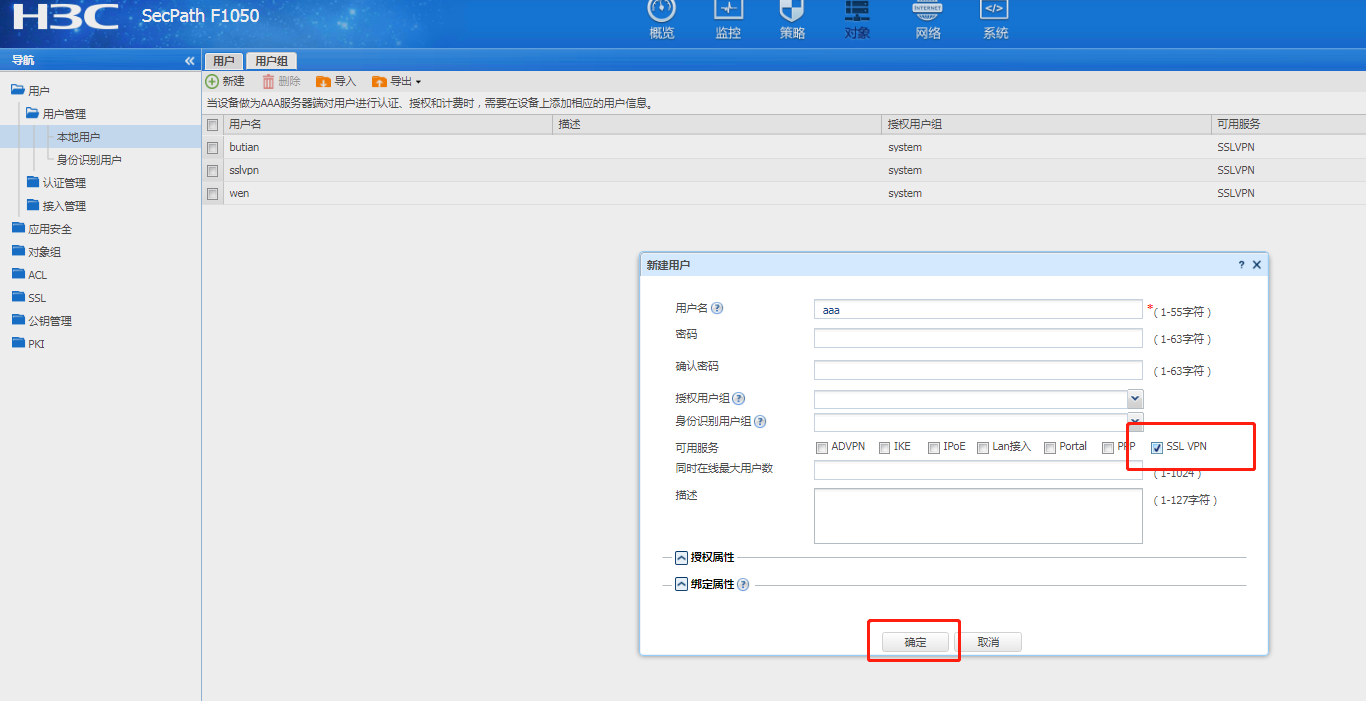This screenshot has height=701, width=1366.
Task: Click the 确定 button
Action: 915,642
